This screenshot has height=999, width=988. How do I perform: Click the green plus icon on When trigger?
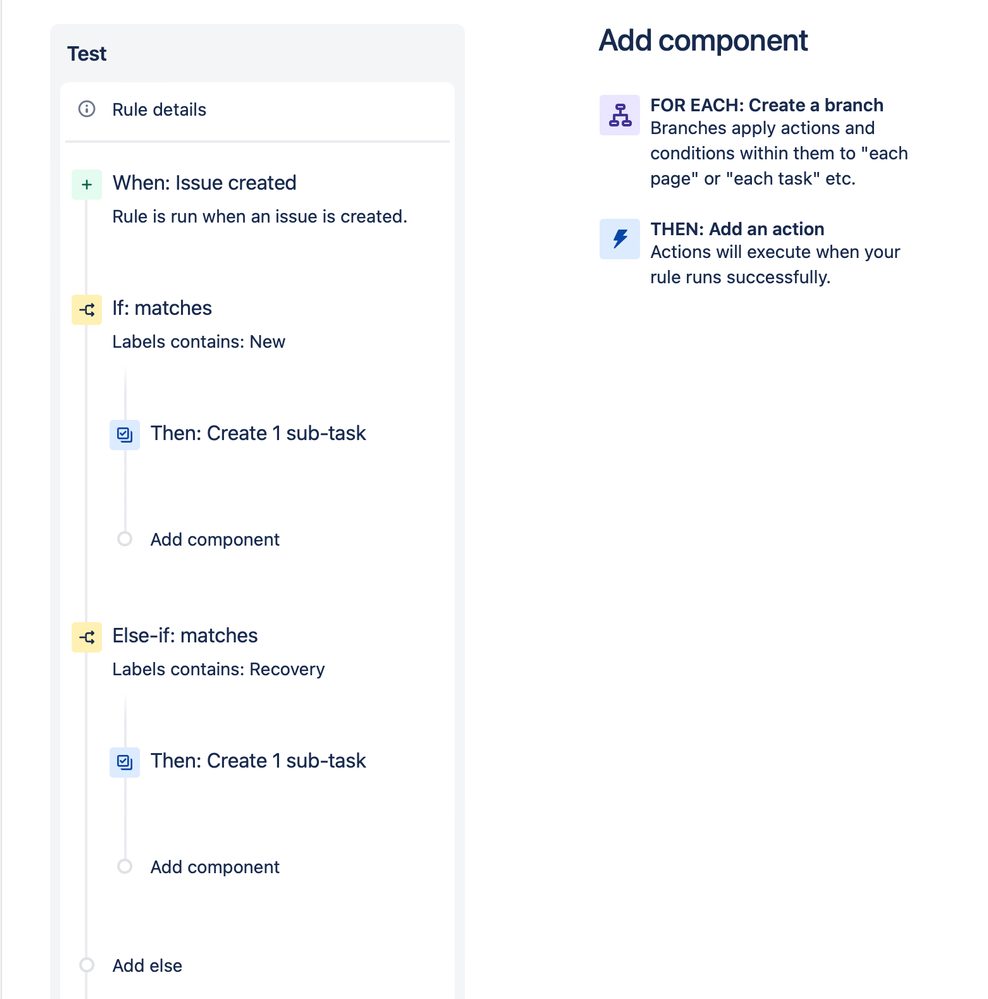tap(86, 184)
